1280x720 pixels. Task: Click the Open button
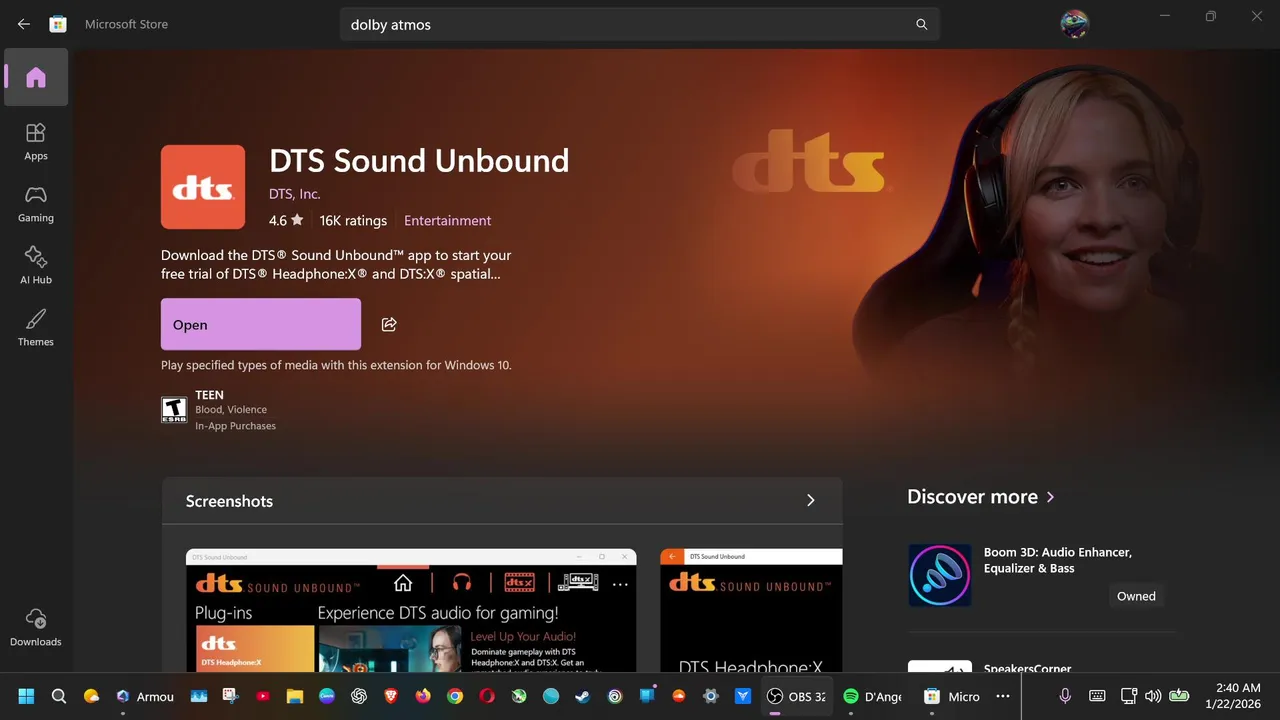pyautogui.click(x=261, y=324)
